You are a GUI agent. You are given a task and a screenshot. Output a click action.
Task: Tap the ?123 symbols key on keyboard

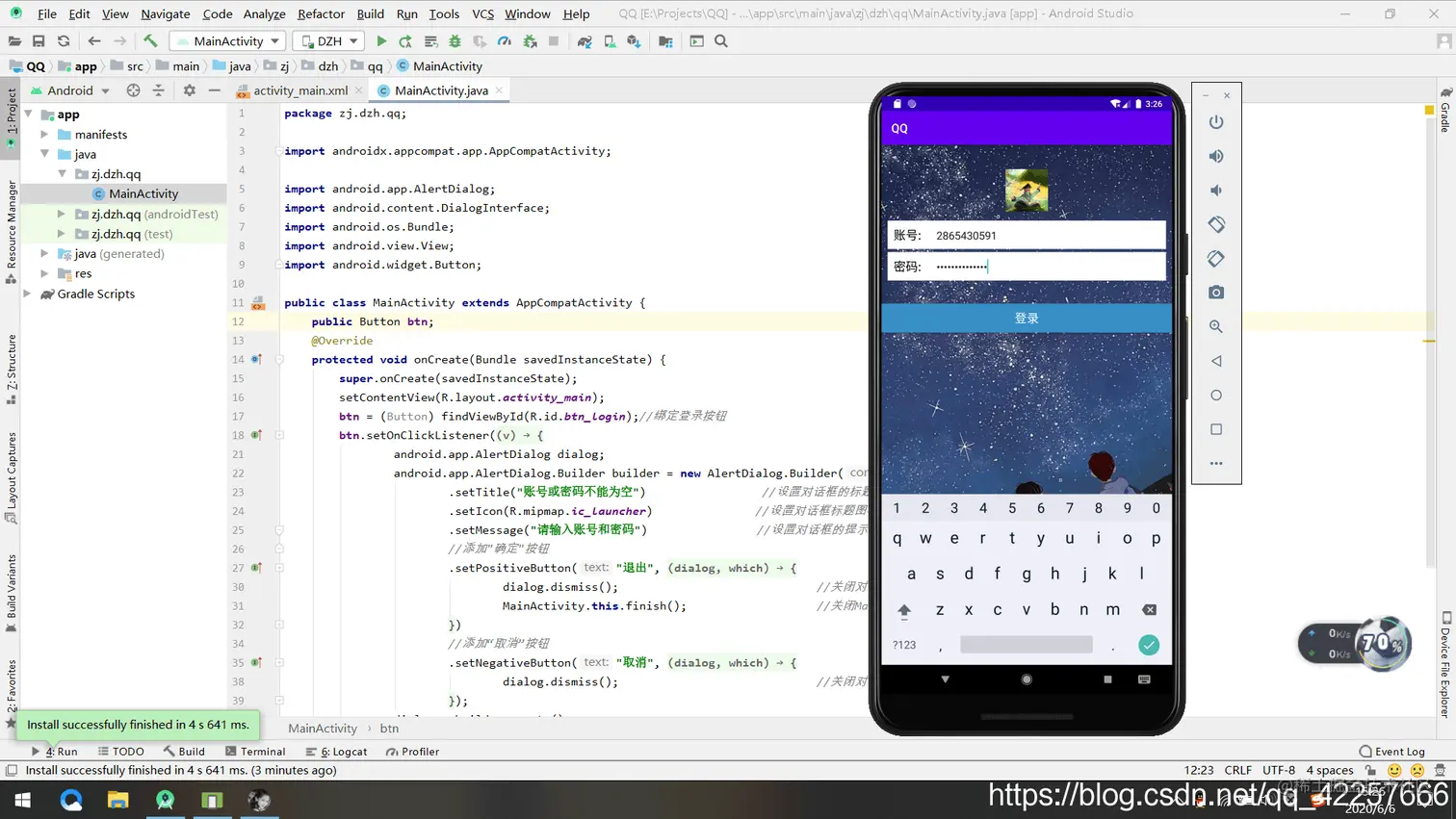[x=904, y=645]
